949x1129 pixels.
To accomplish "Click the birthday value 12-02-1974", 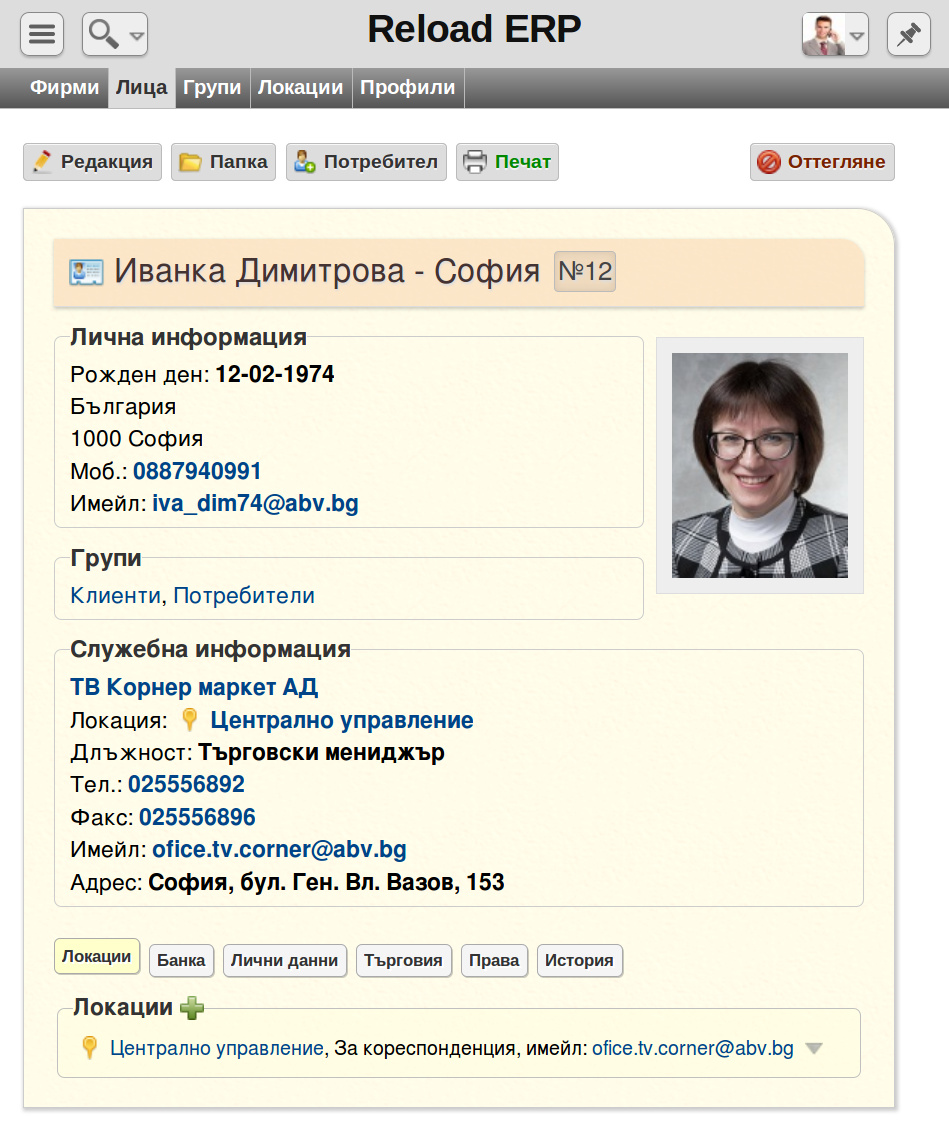I will (x=275, y=374).
